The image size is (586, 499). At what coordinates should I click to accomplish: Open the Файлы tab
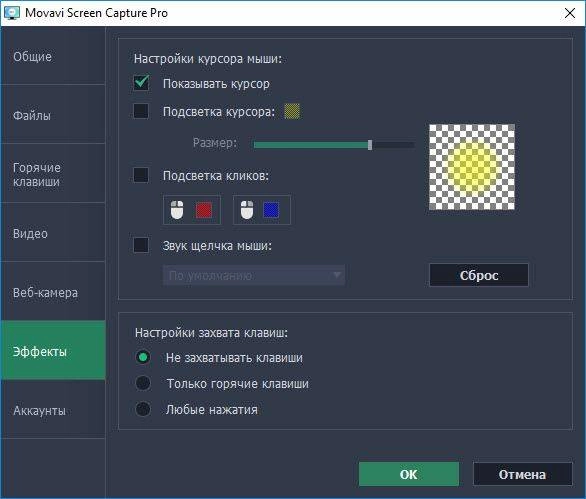[53, 115]
